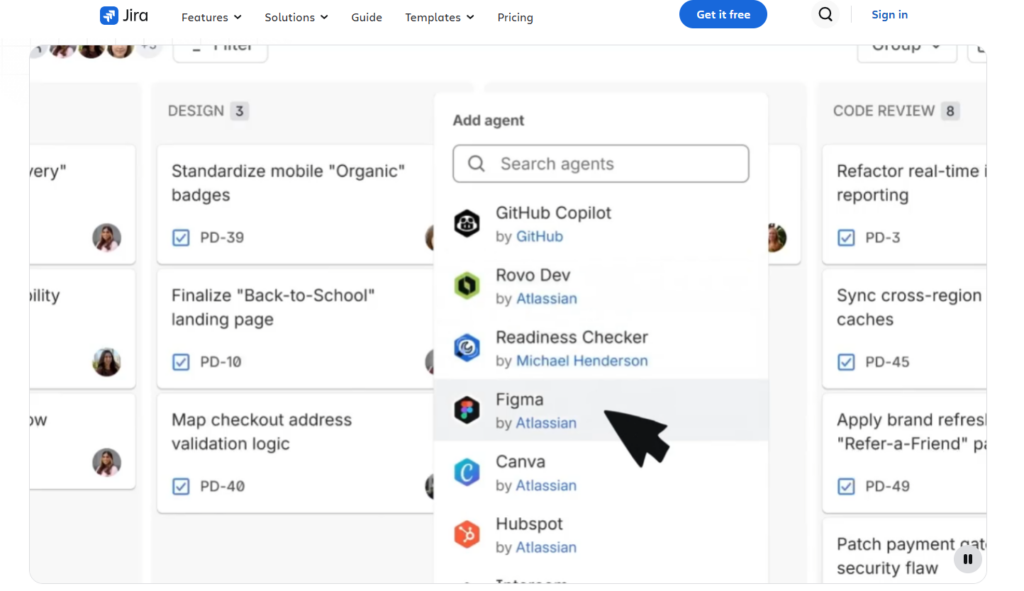The height and width of the screenshot is (591, 1024).
Task: Open the GitHub publisher link
Action: [x=539, y=236]
